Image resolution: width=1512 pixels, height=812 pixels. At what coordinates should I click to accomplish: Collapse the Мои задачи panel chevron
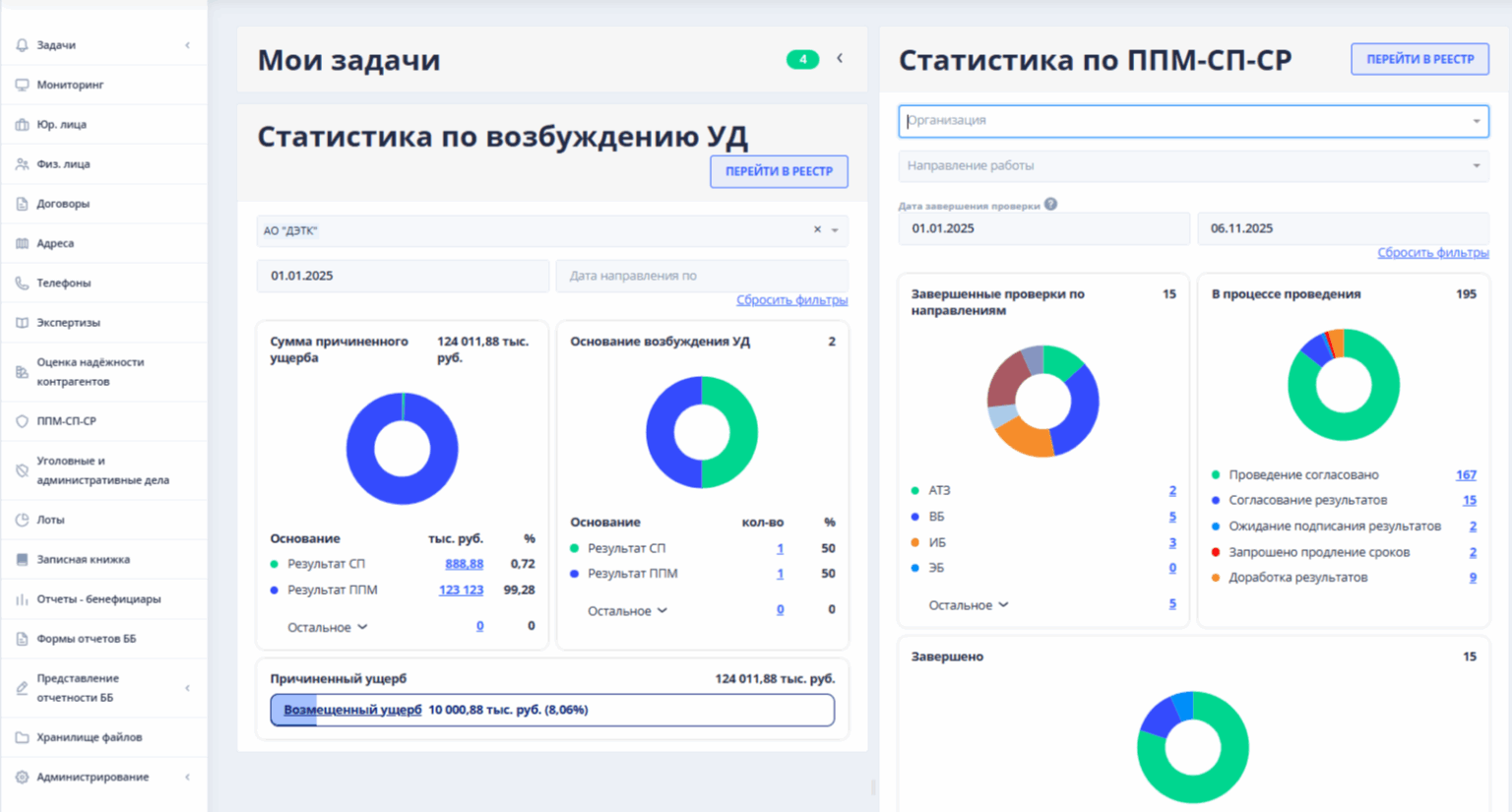[x=840, y=59]
